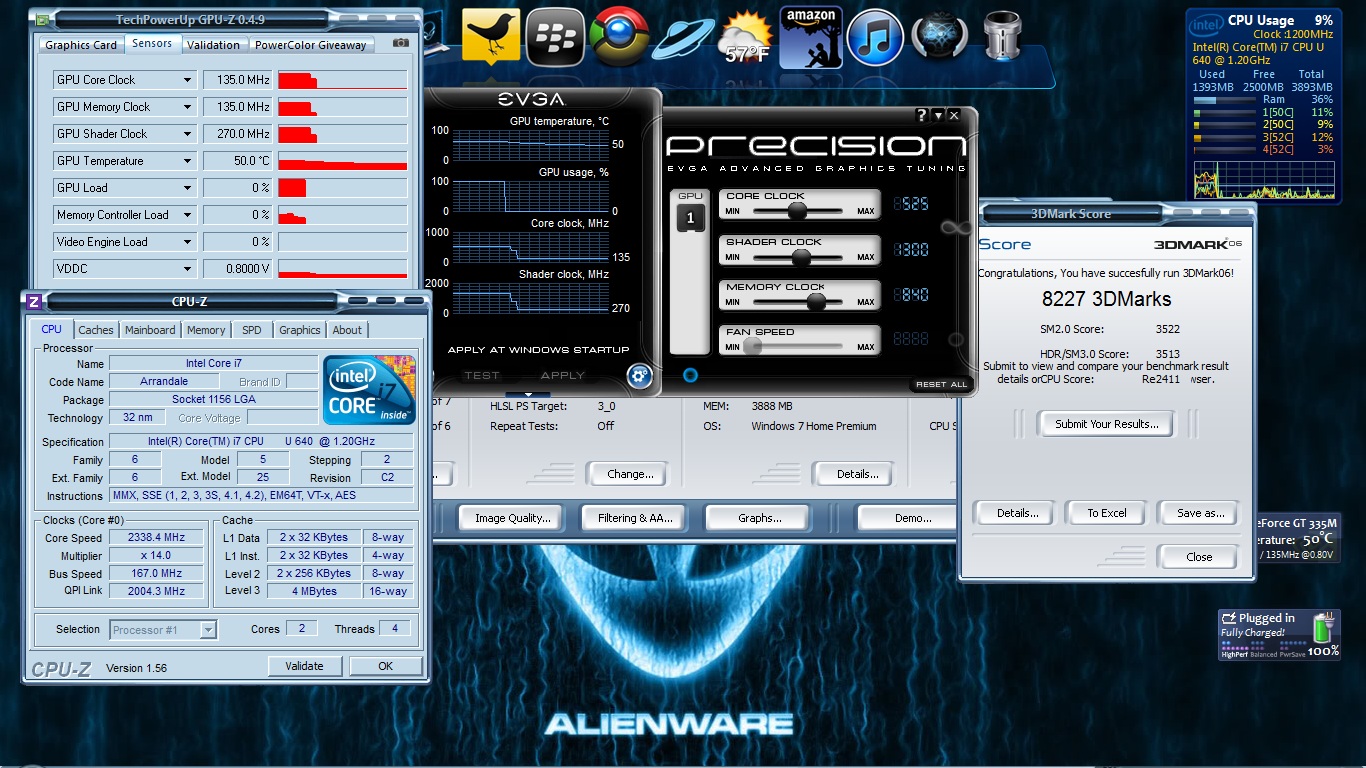Open GPU Core Clock sensor dropdown

click(187, 80)
